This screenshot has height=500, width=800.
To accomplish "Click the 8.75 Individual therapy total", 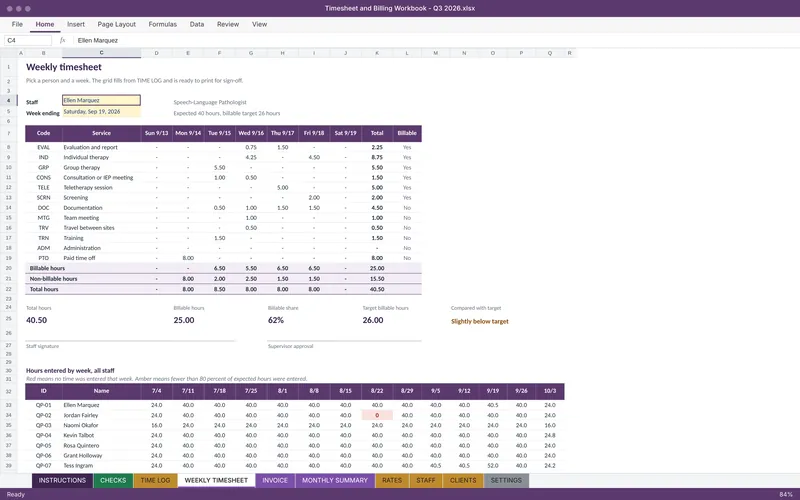I will coord(377,157).
